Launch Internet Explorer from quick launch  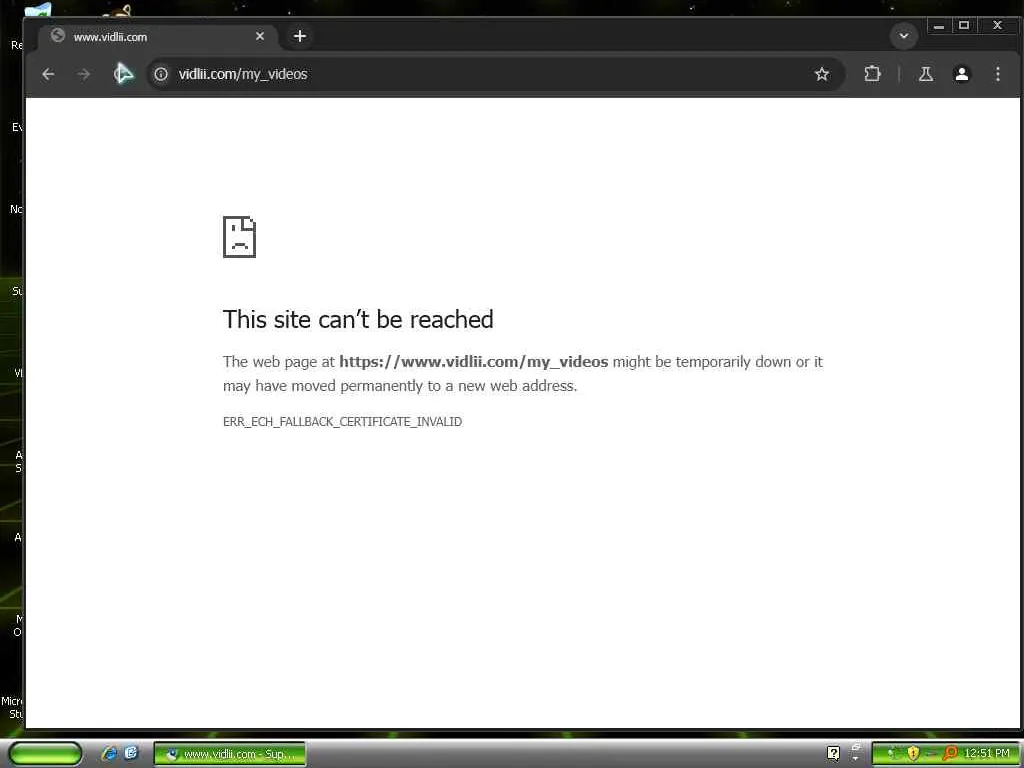[x=109, y=754]
